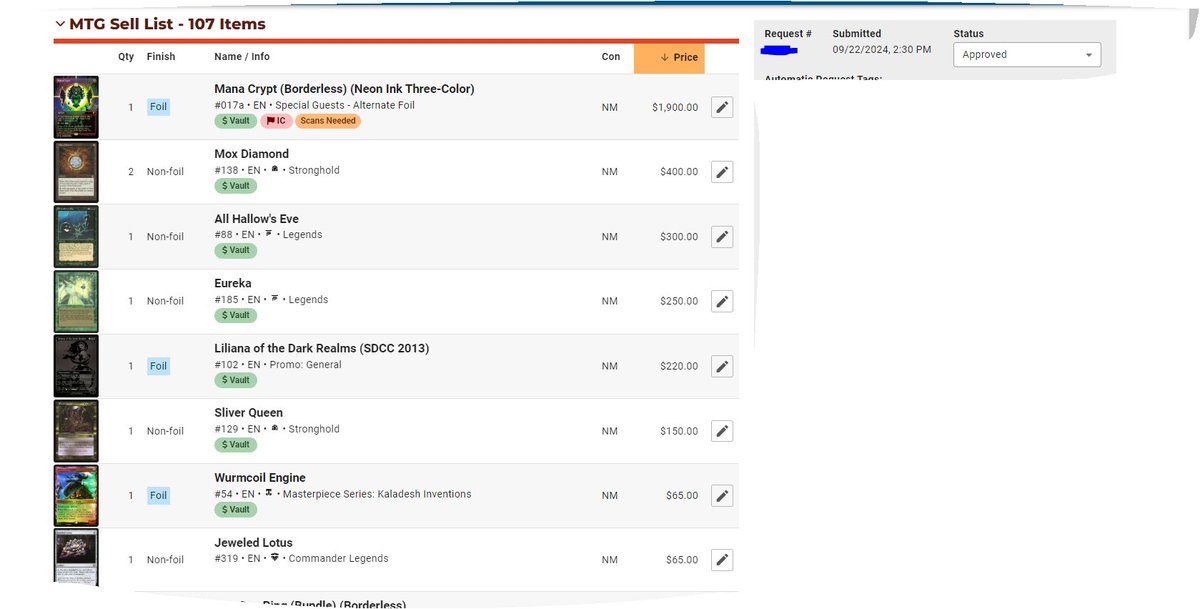Click the IC flag tag on Mana Crypt
Image resolution: width=1200 pixels, height=609 pixels.
click(x=276, y=121)
